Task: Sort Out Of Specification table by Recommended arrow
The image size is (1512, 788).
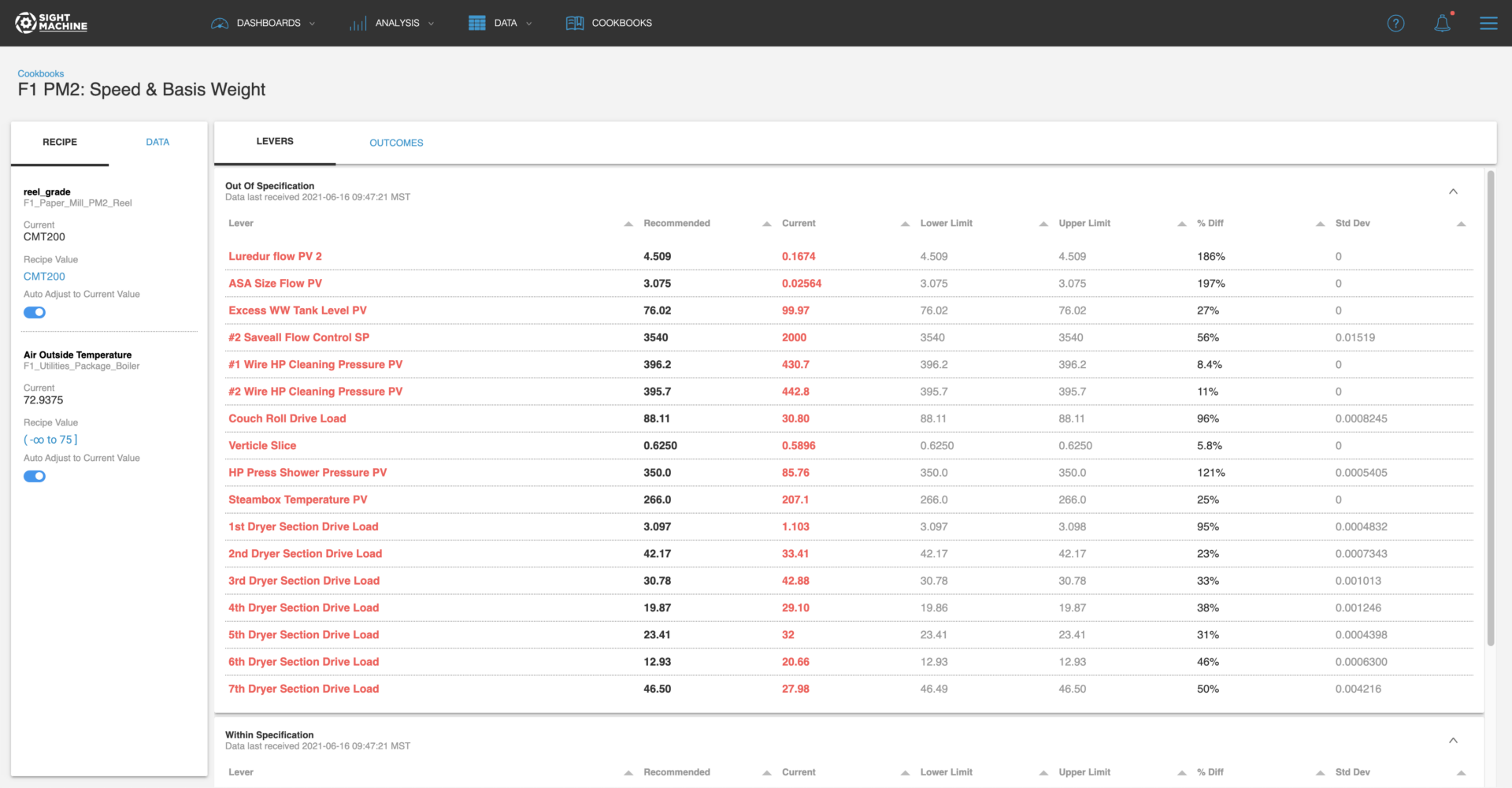Action: (x=767, y=224)
